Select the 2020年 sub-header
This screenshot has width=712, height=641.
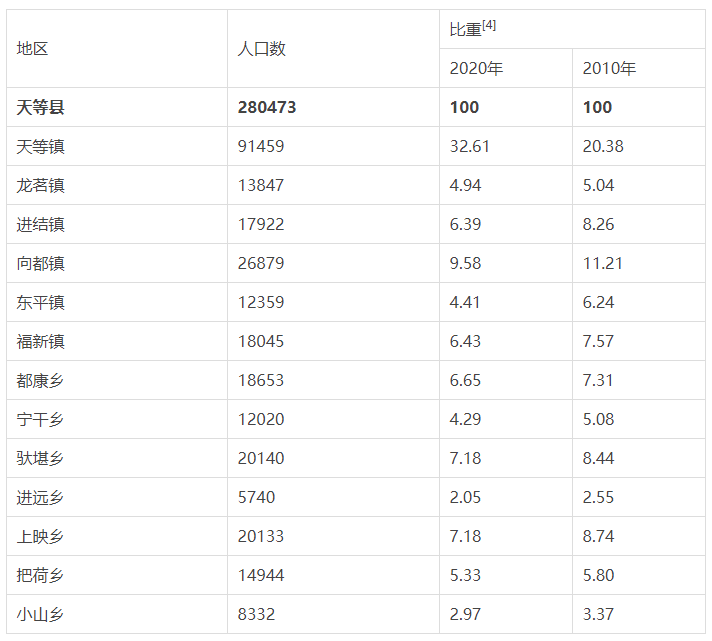[x=476, y=69]
